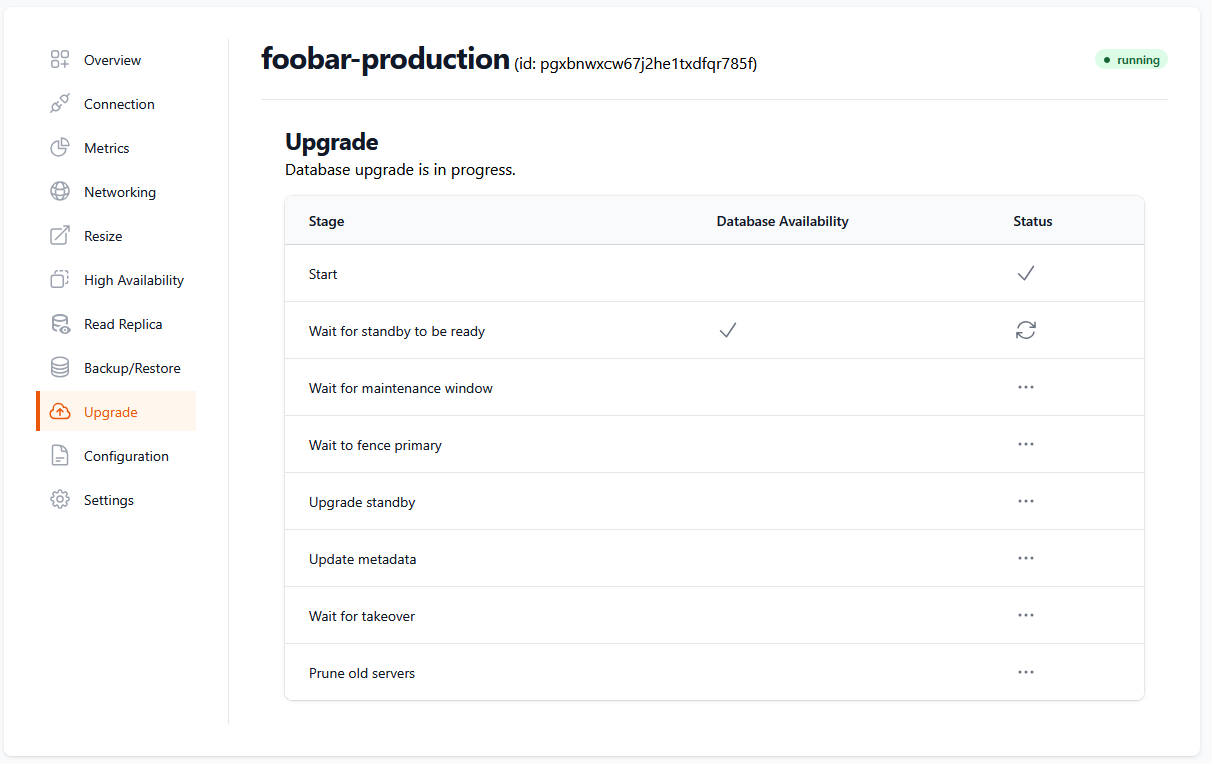Expand the Prune old servers status ellipsis
Image resolution: width=1212 pixels, height=764 pixels.
[x=1026, y=672]
